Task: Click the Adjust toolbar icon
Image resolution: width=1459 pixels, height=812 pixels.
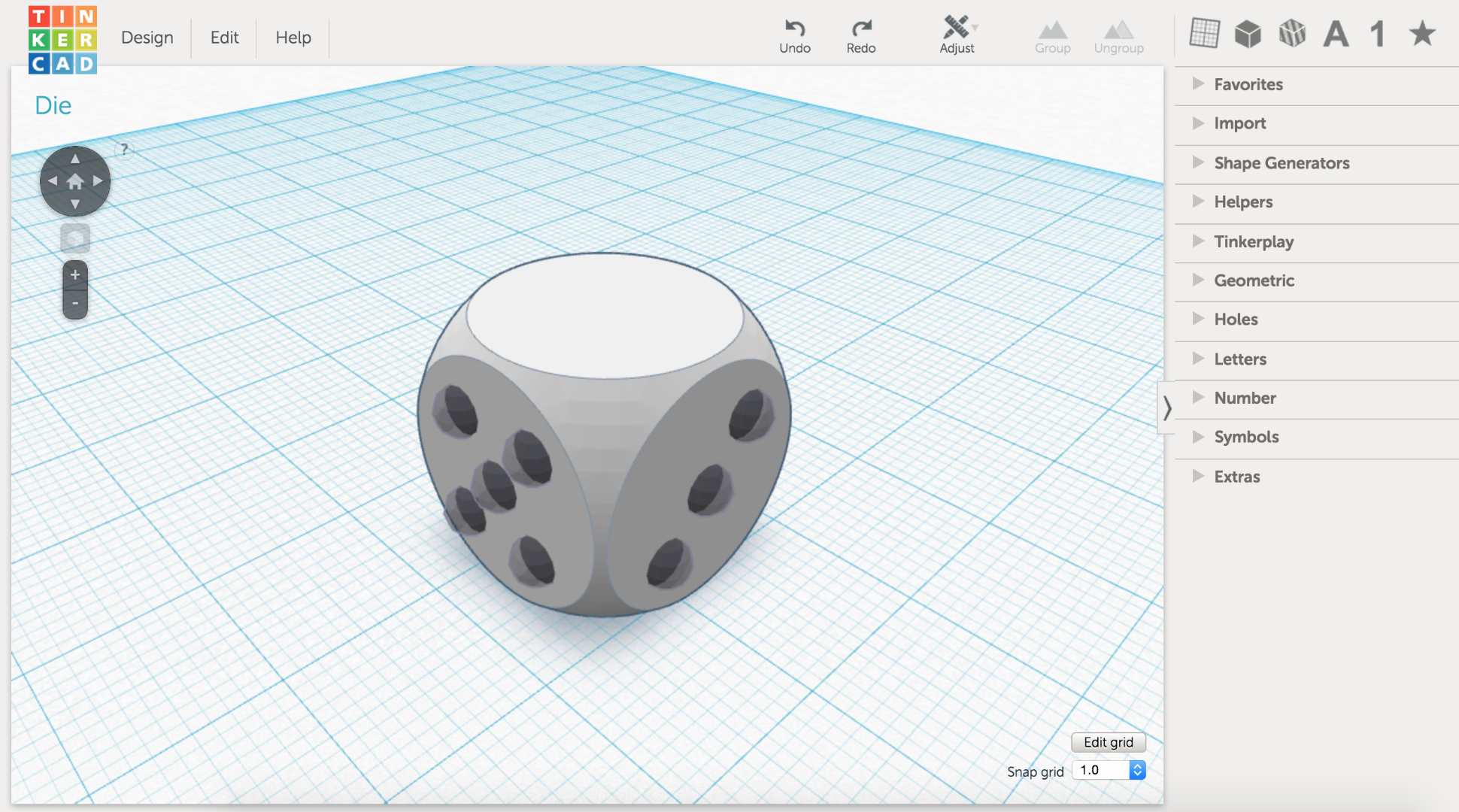Action: pyautogui.click(x=957, y=34)
